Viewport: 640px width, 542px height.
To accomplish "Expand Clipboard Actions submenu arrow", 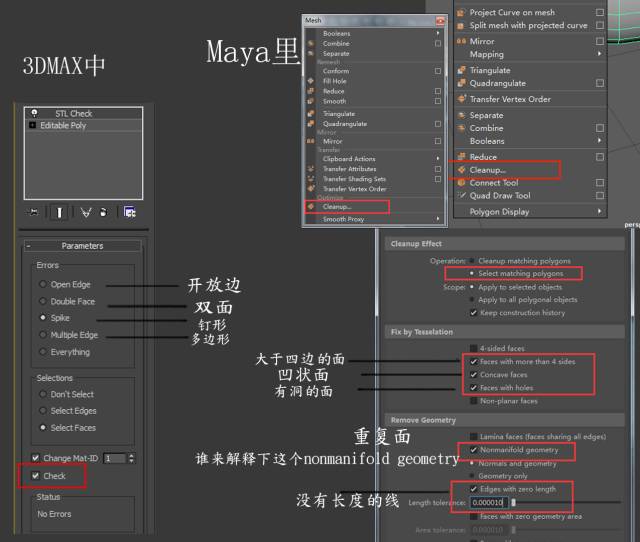I will coord(438,158).
